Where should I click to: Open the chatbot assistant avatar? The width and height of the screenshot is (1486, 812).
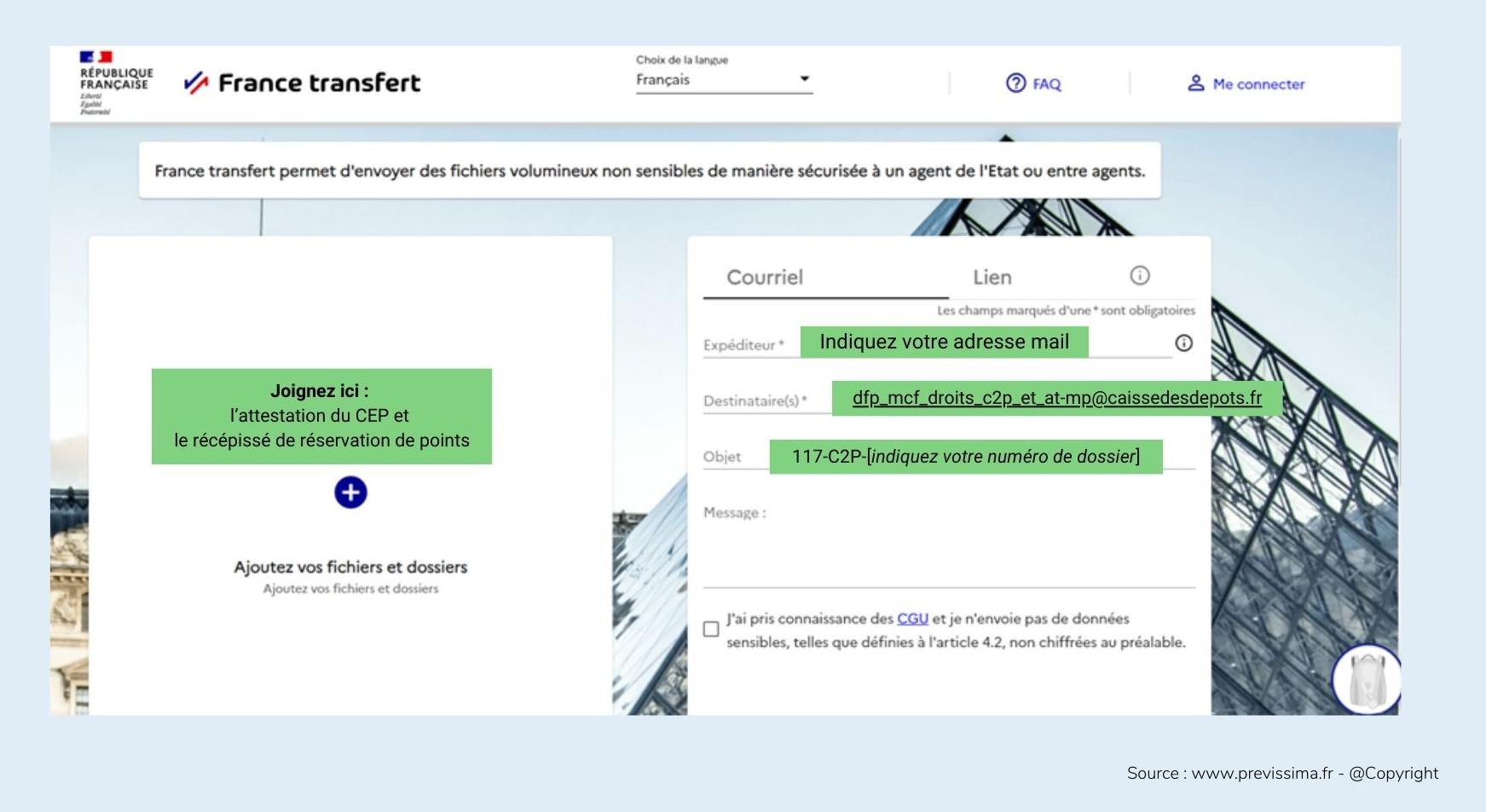pos(1367,680)
